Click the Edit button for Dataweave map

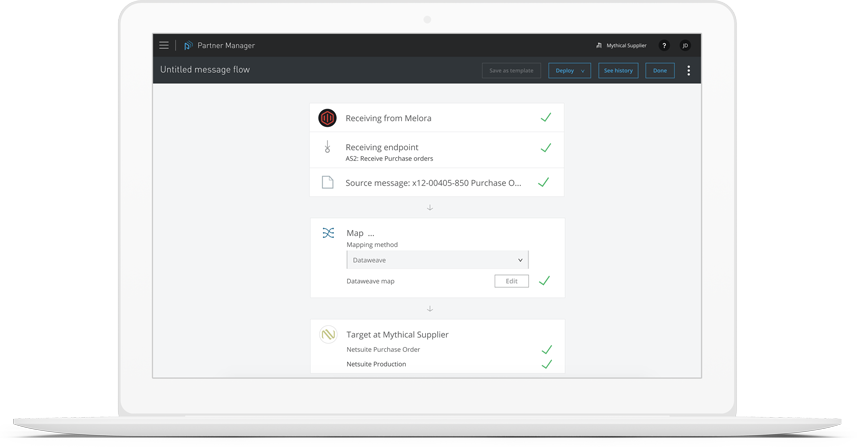point(512,281)
